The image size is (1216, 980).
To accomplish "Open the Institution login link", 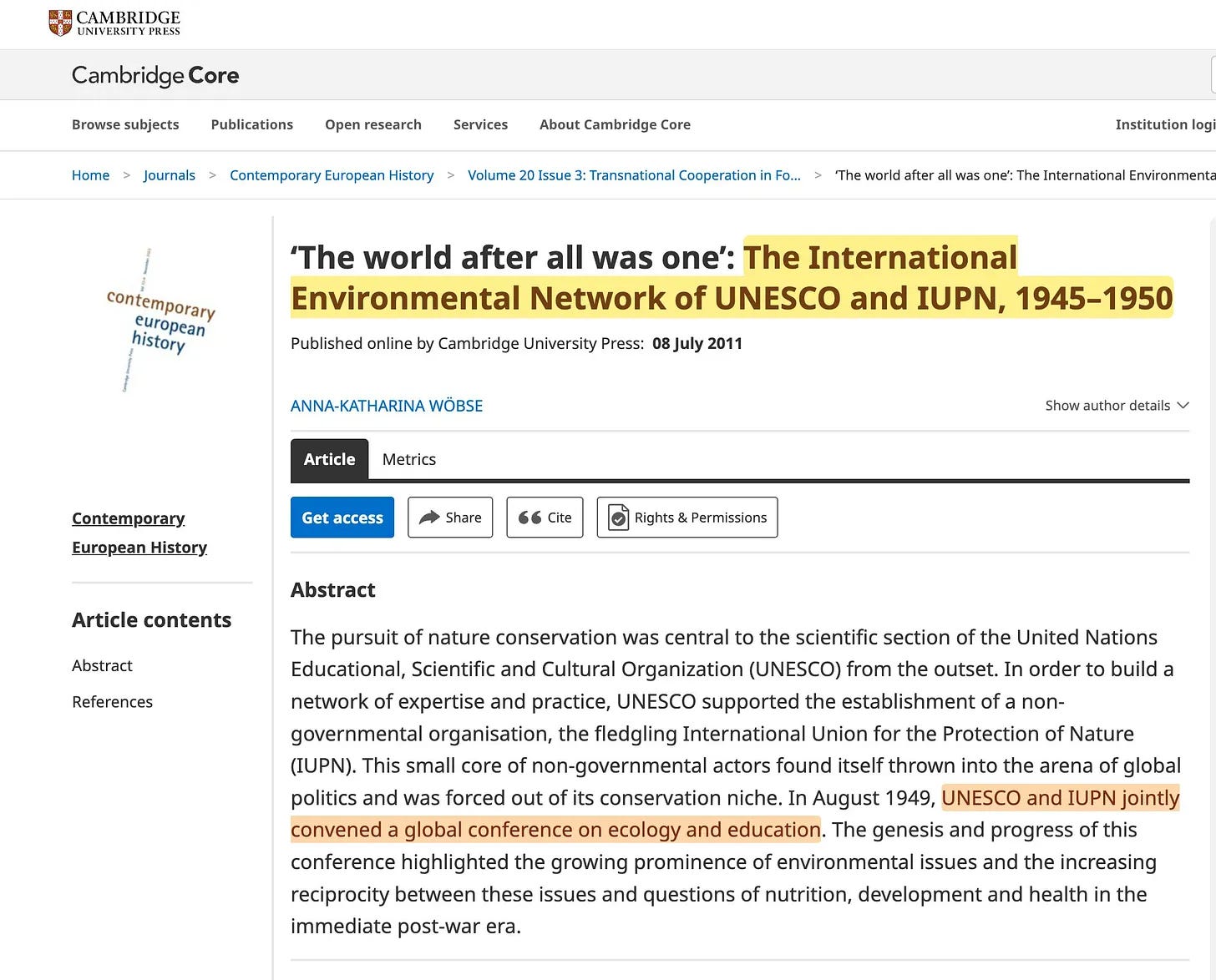I will 1165,124.
